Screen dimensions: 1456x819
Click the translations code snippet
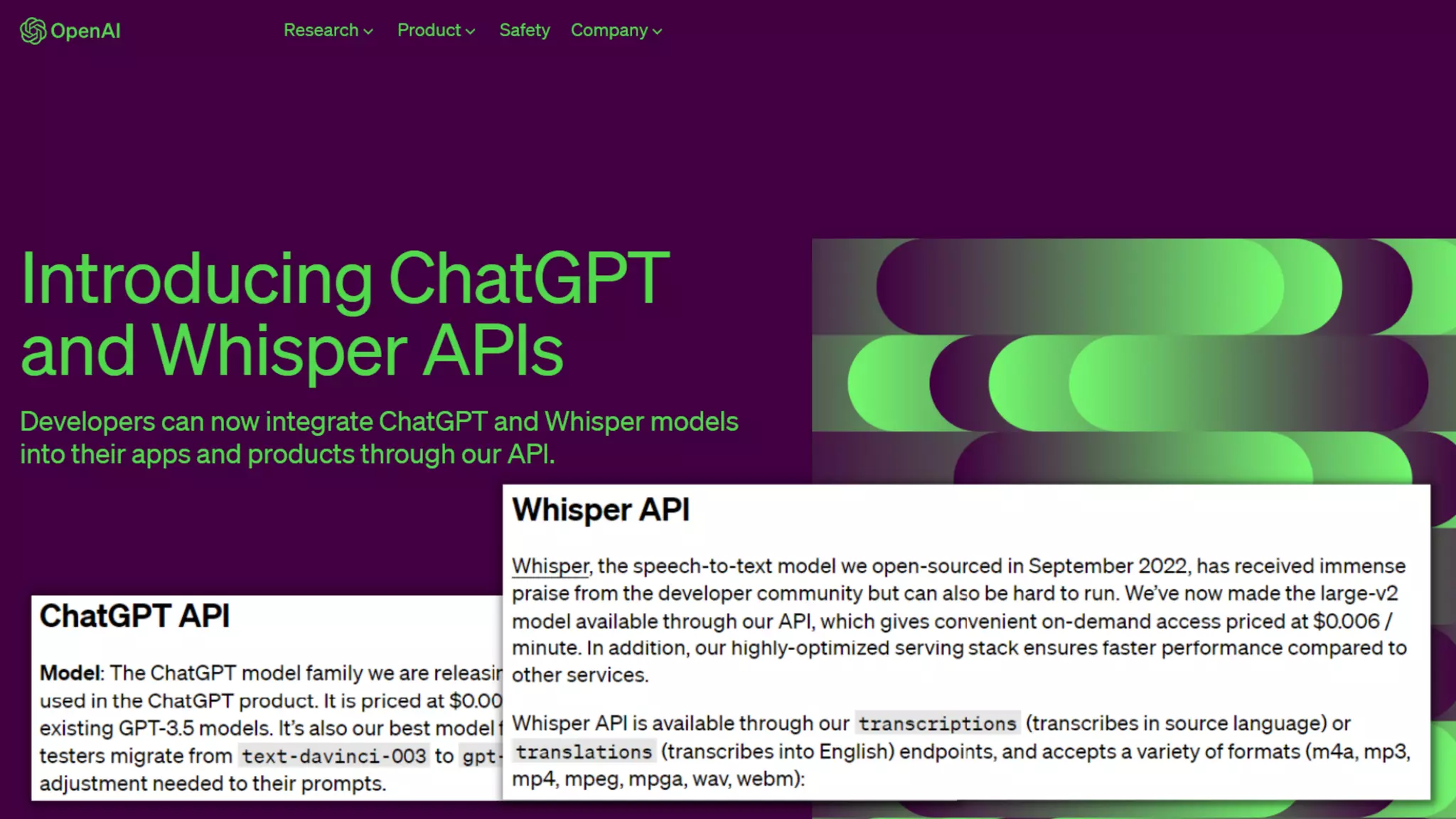click(584, 752)
